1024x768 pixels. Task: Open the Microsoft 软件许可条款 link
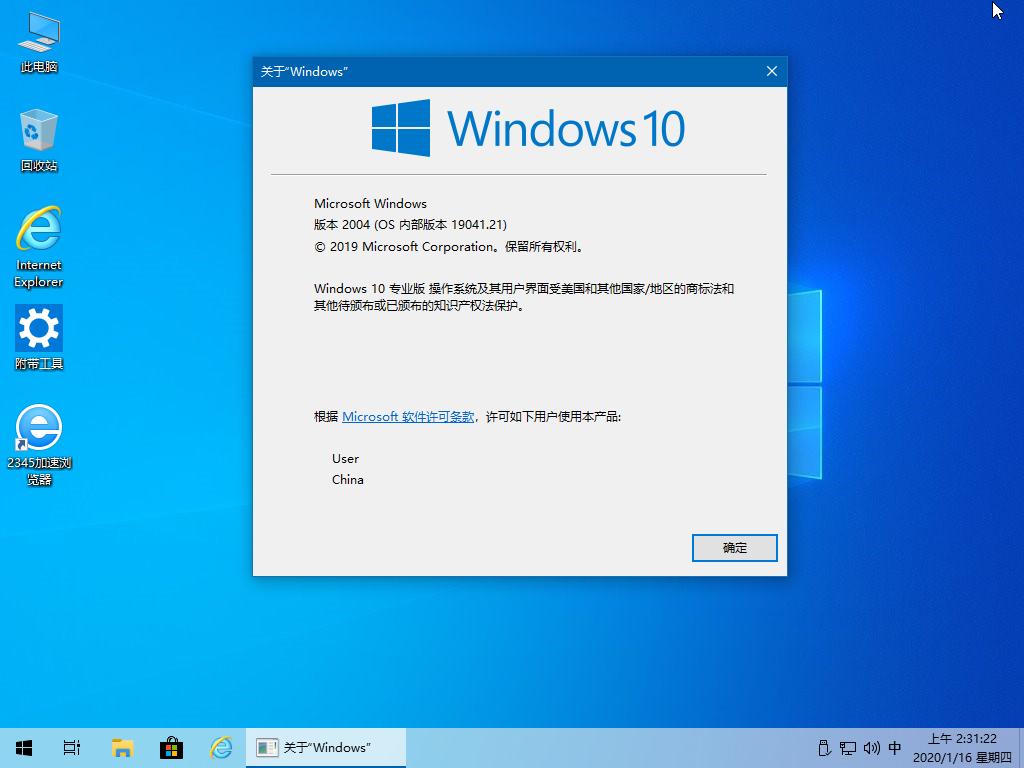coord(408,417)
